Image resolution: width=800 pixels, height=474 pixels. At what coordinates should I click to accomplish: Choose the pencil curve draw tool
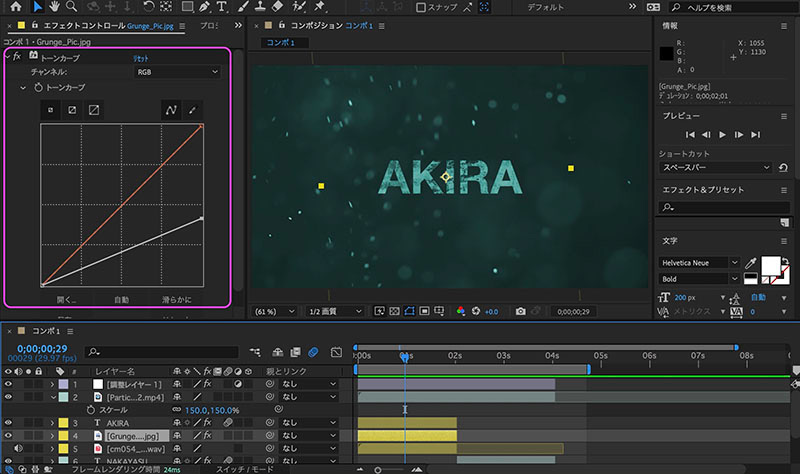point(192,110)
